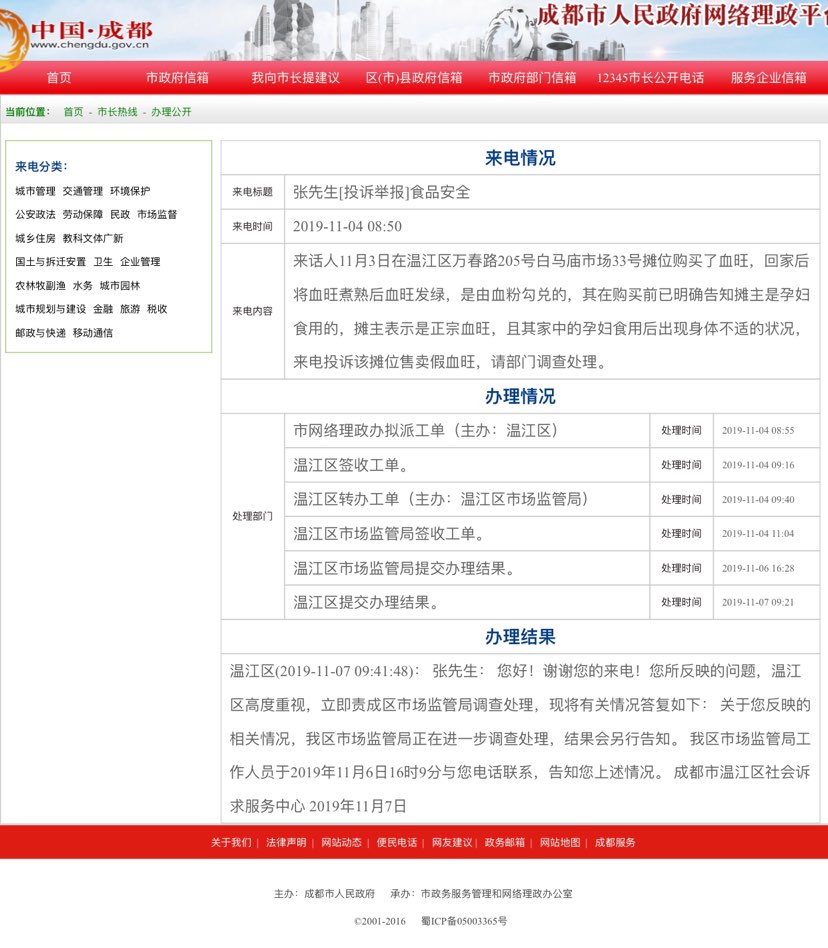Open 关于我们 in the footer
Screen dimensions: 828x948
tap(231, 843)
